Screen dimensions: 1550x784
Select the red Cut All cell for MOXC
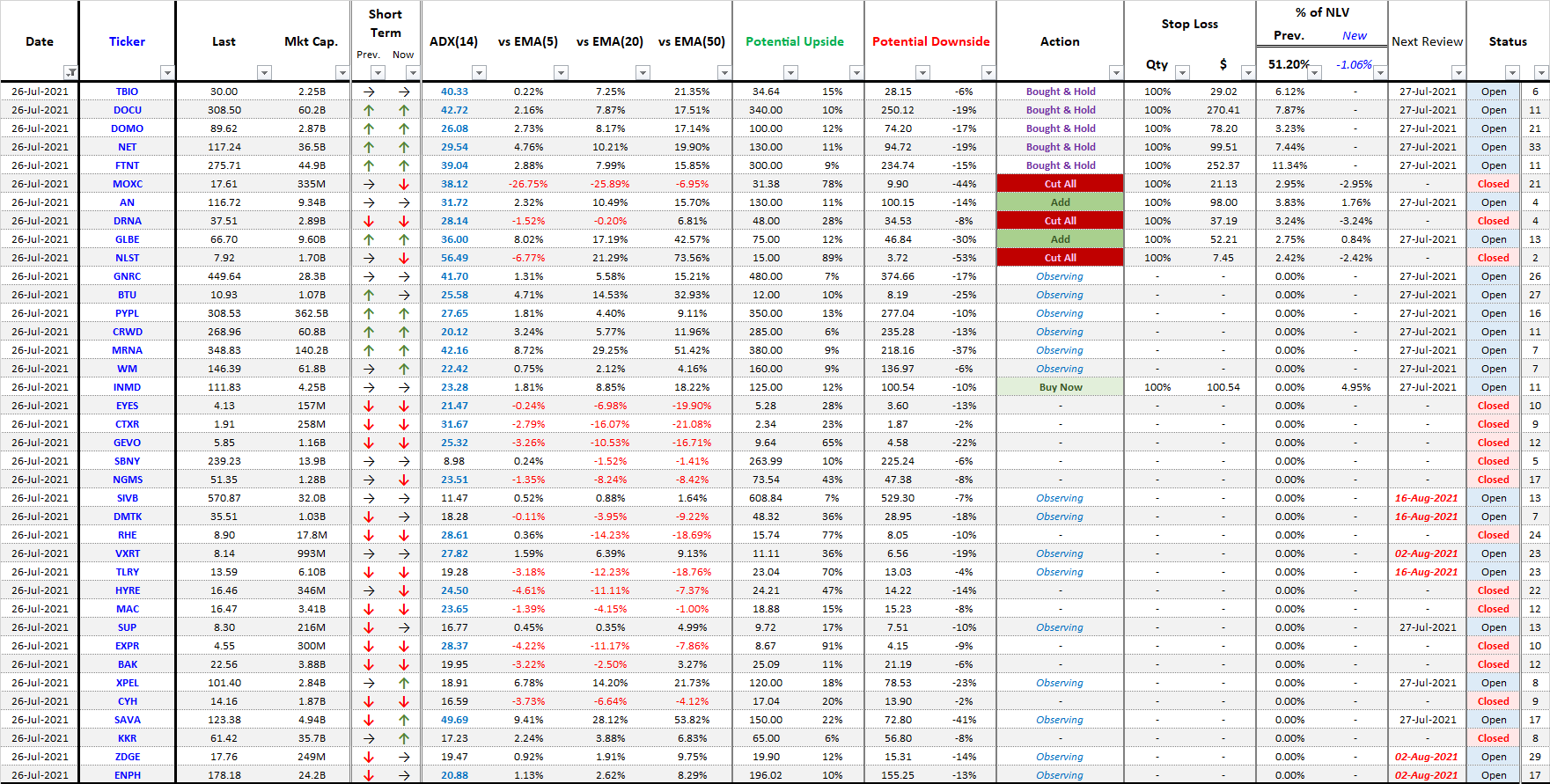coord(1060,184)
